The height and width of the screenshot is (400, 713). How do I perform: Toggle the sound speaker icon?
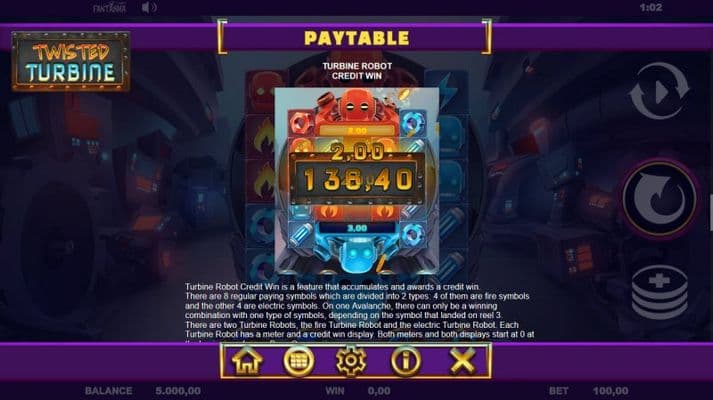coord(148,8)
